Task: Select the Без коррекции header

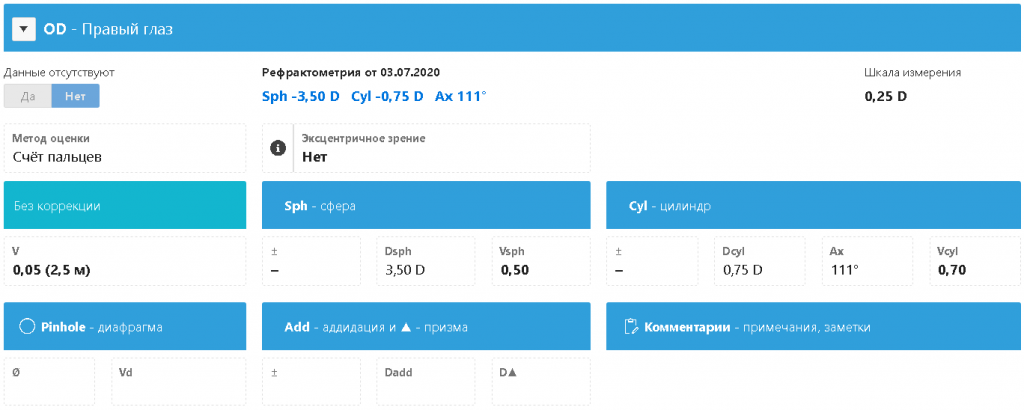Action: coord(125,205)
